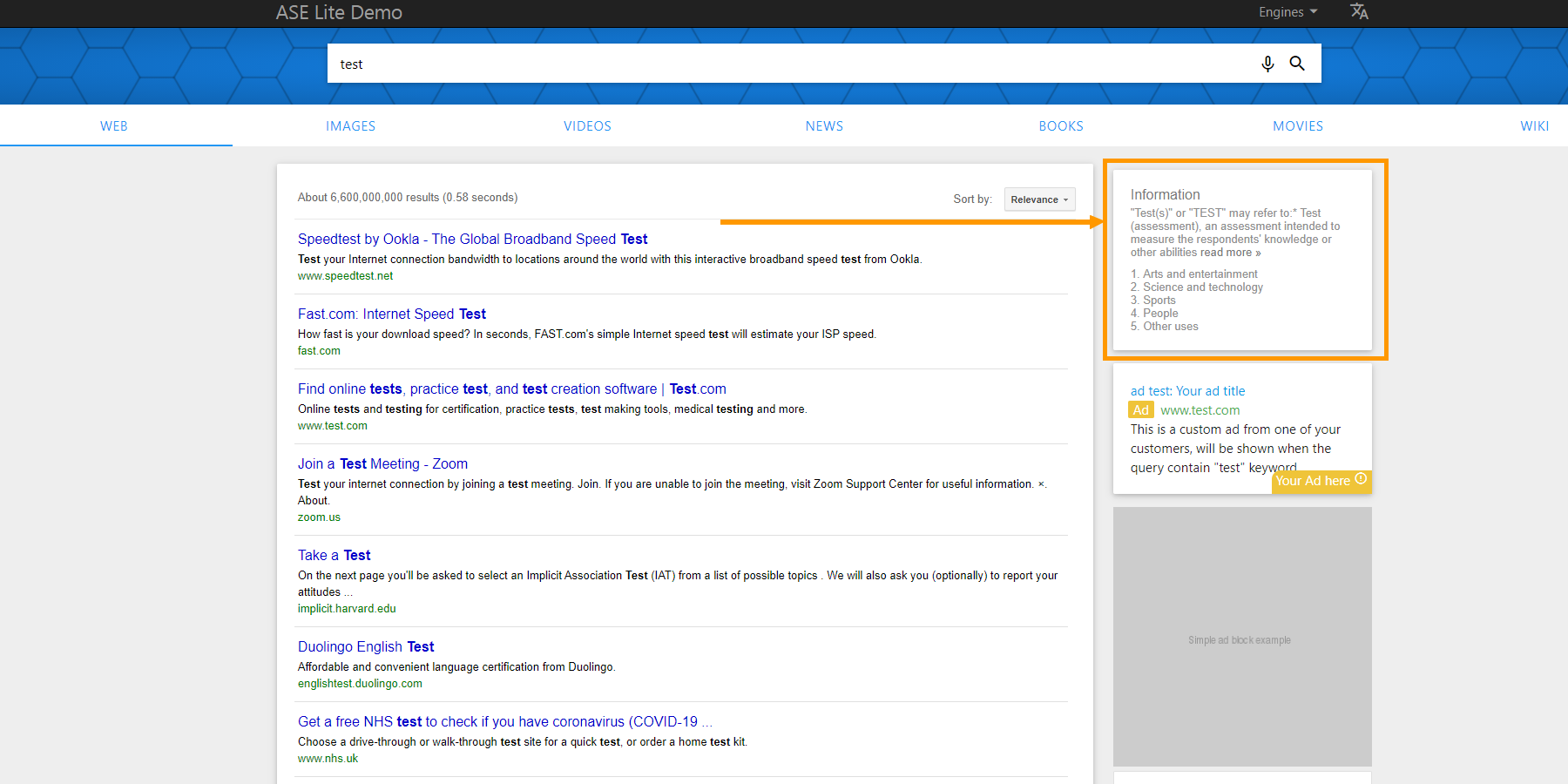Viewport: 1568px width, 784px height.
Task: Click the implicit.harvard.edu URL
Action: [347, 609]
